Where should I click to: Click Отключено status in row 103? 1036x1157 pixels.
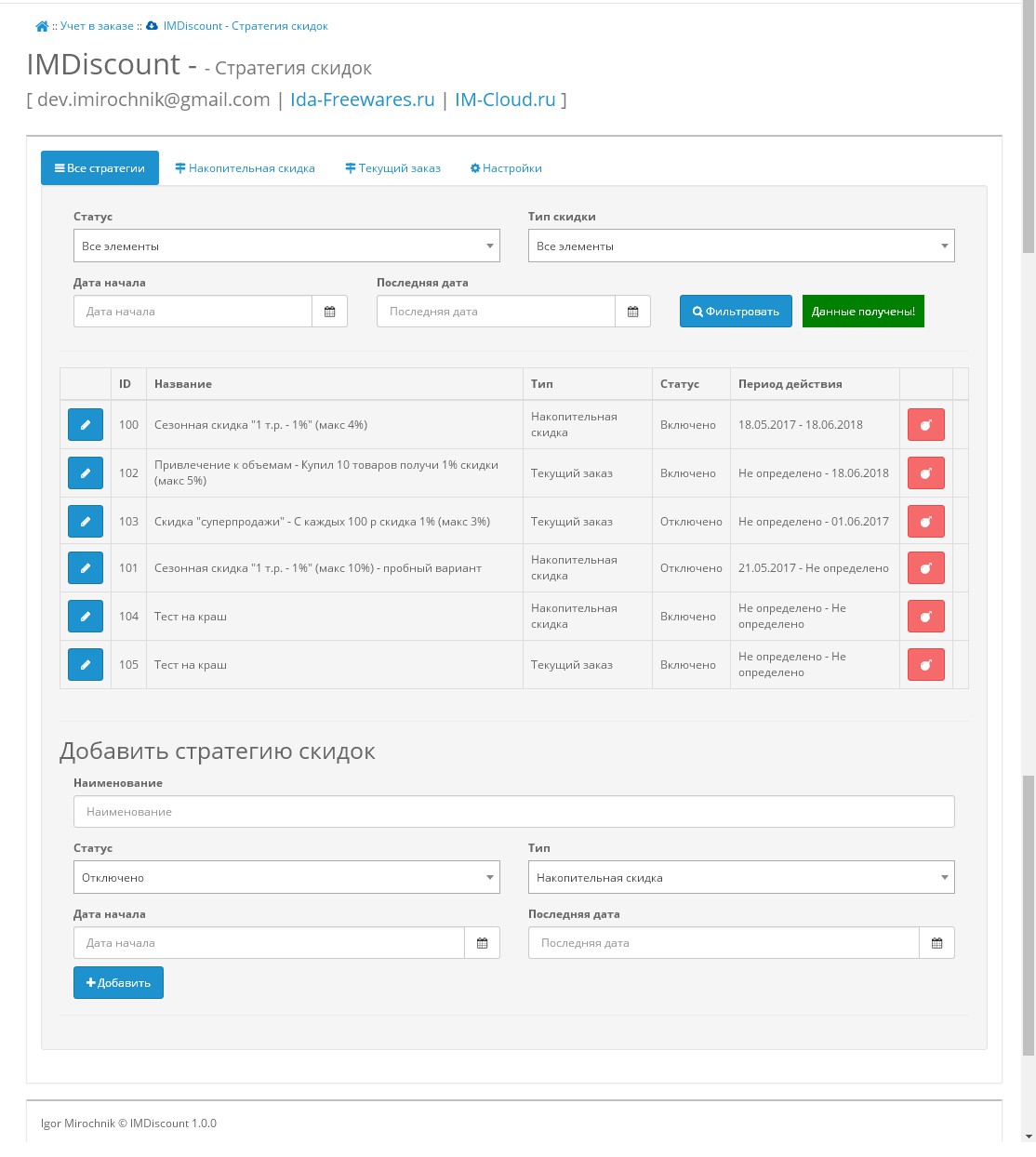coord(691,522)
